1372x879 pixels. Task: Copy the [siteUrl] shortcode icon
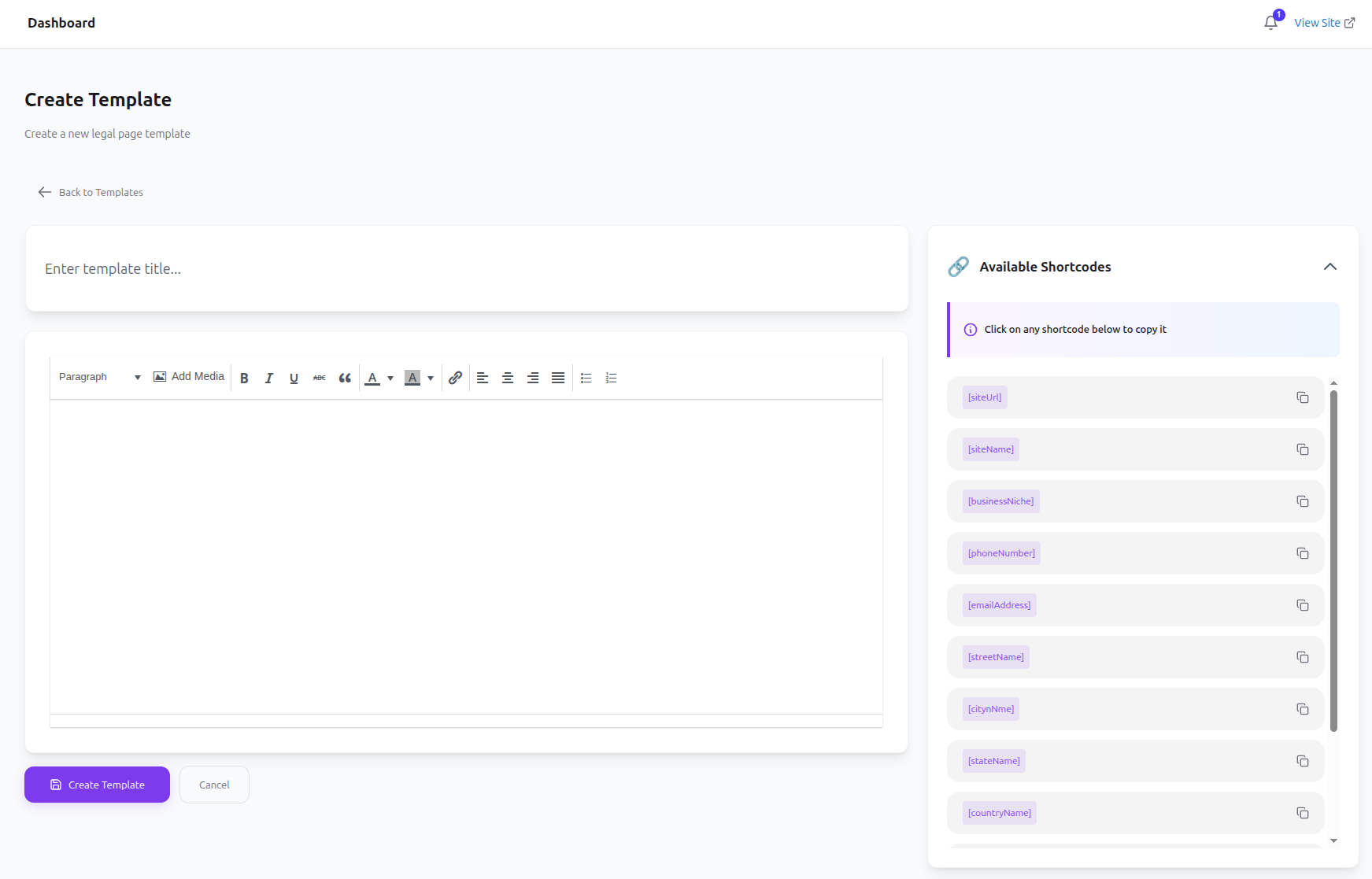[x=1303, y=397]
